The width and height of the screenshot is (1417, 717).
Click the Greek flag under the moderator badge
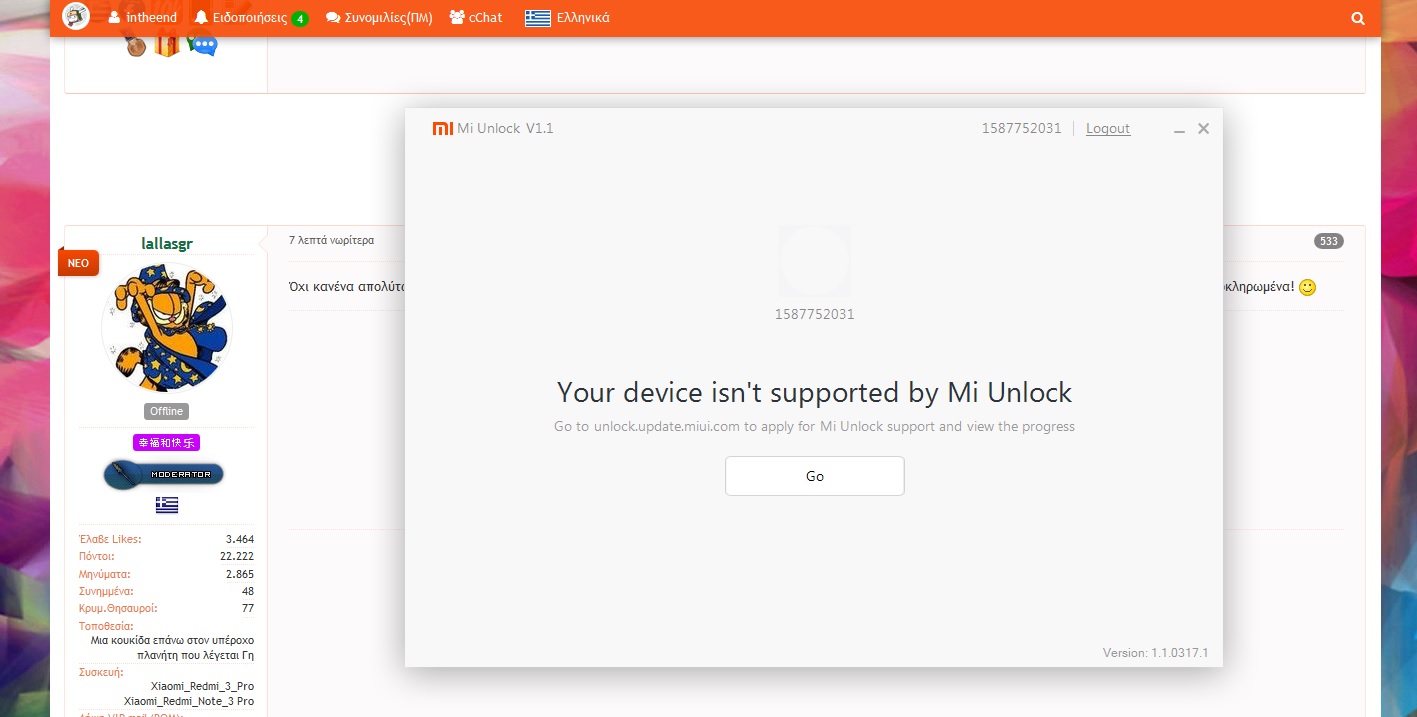click(167, 505)
